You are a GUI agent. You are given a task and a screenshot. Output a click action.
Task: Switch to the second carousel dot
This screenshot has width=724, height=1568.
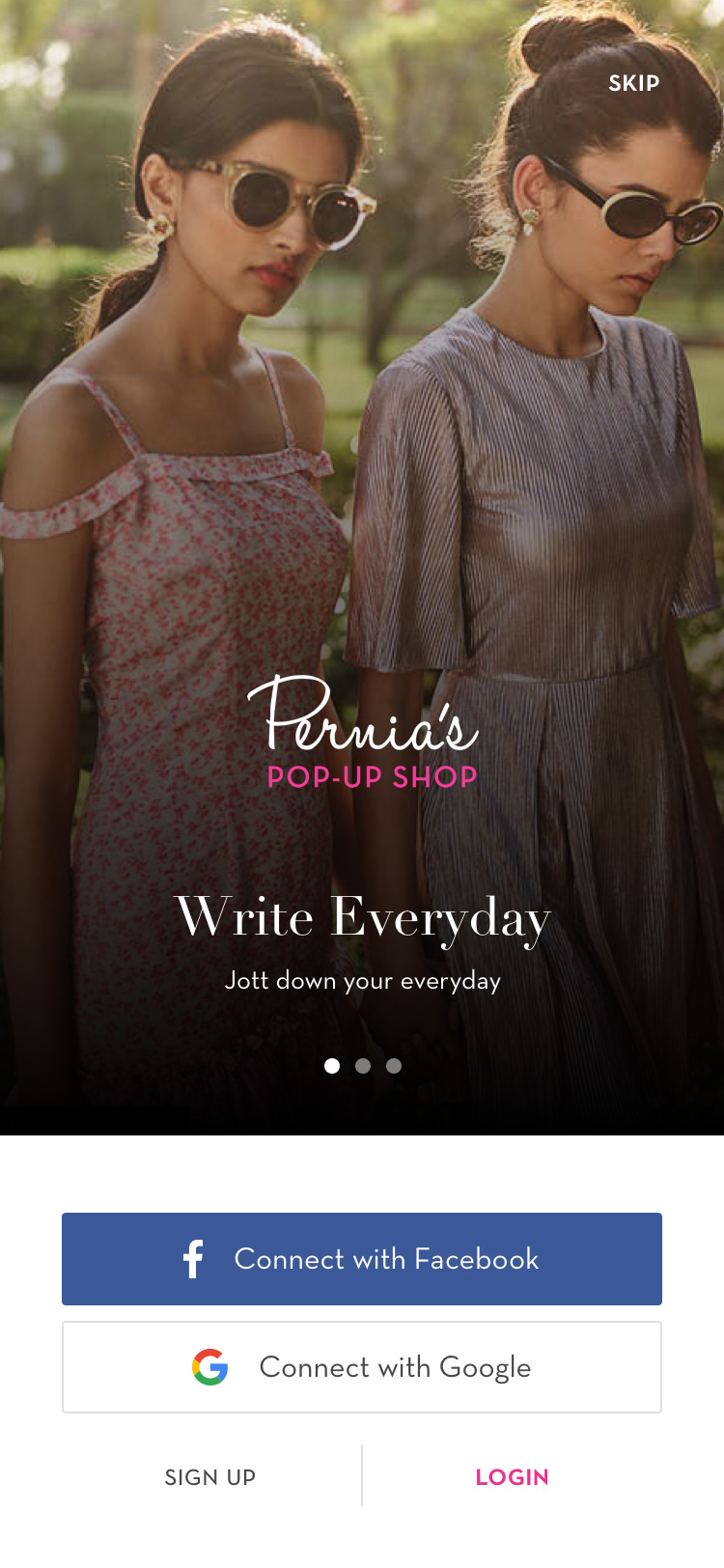[363, 1066]
